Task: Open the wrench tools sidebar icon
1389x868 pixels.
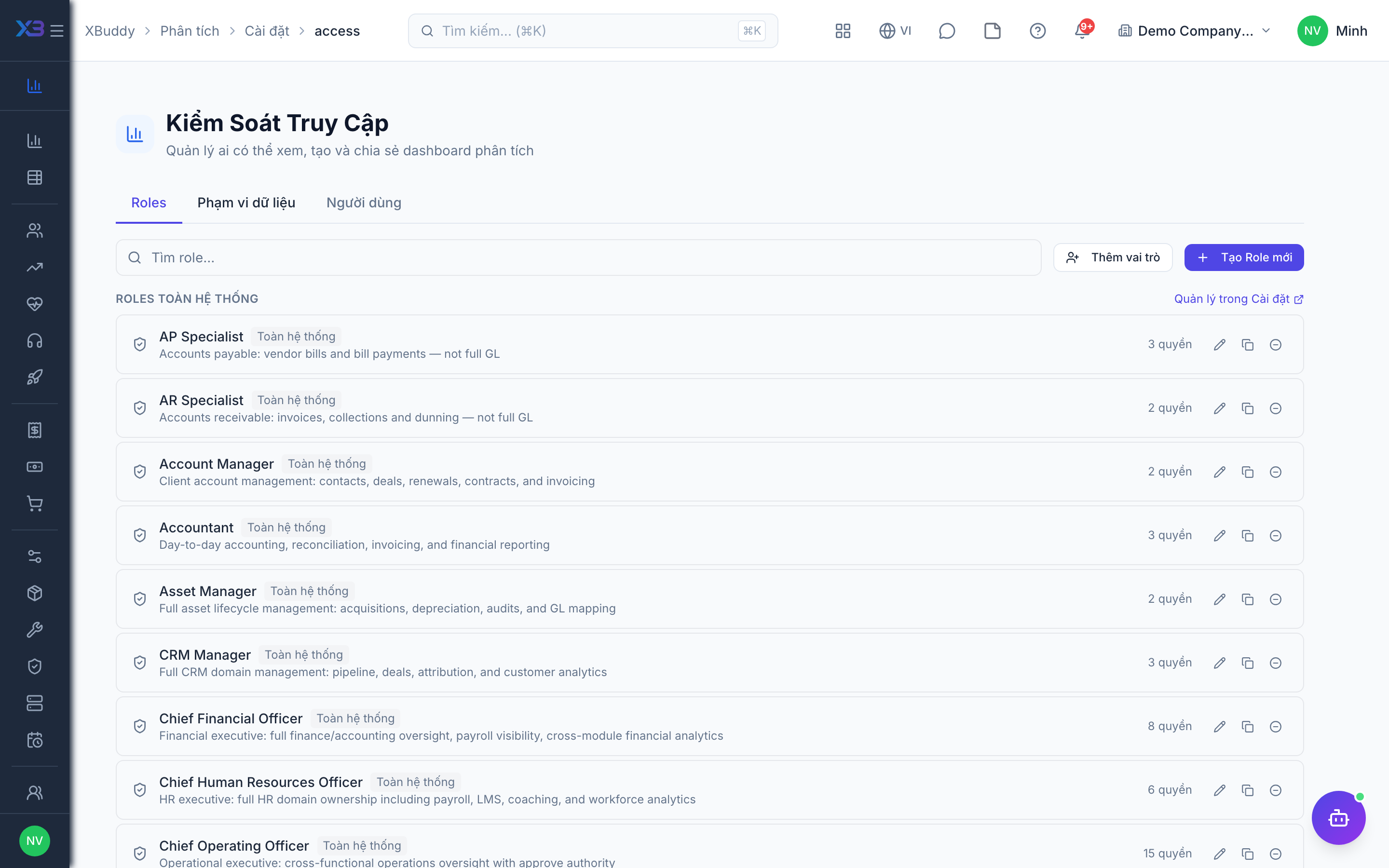Action: 34,630
